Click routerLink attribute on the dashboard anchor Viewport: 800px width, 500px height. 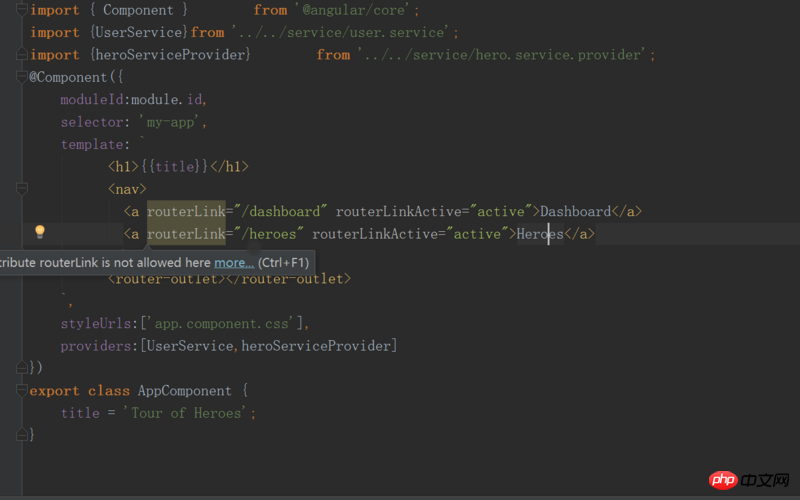(x=186, y=211)
